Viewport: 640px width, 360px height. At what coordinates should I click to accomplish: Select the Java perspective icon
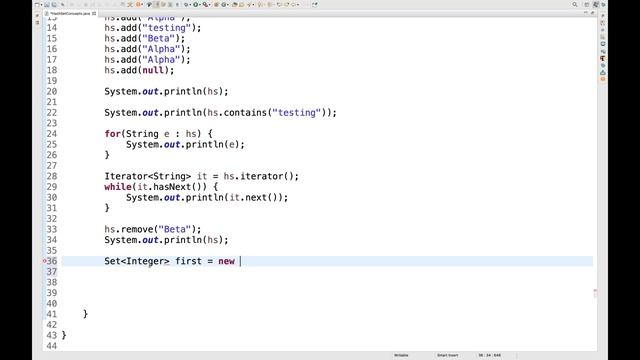click(x=596, y=4)
